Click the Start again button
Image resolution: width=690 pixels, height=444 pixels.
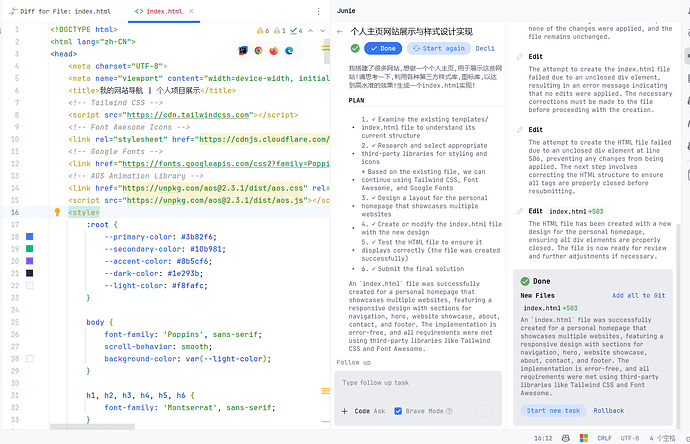click(x=439, y=48)
